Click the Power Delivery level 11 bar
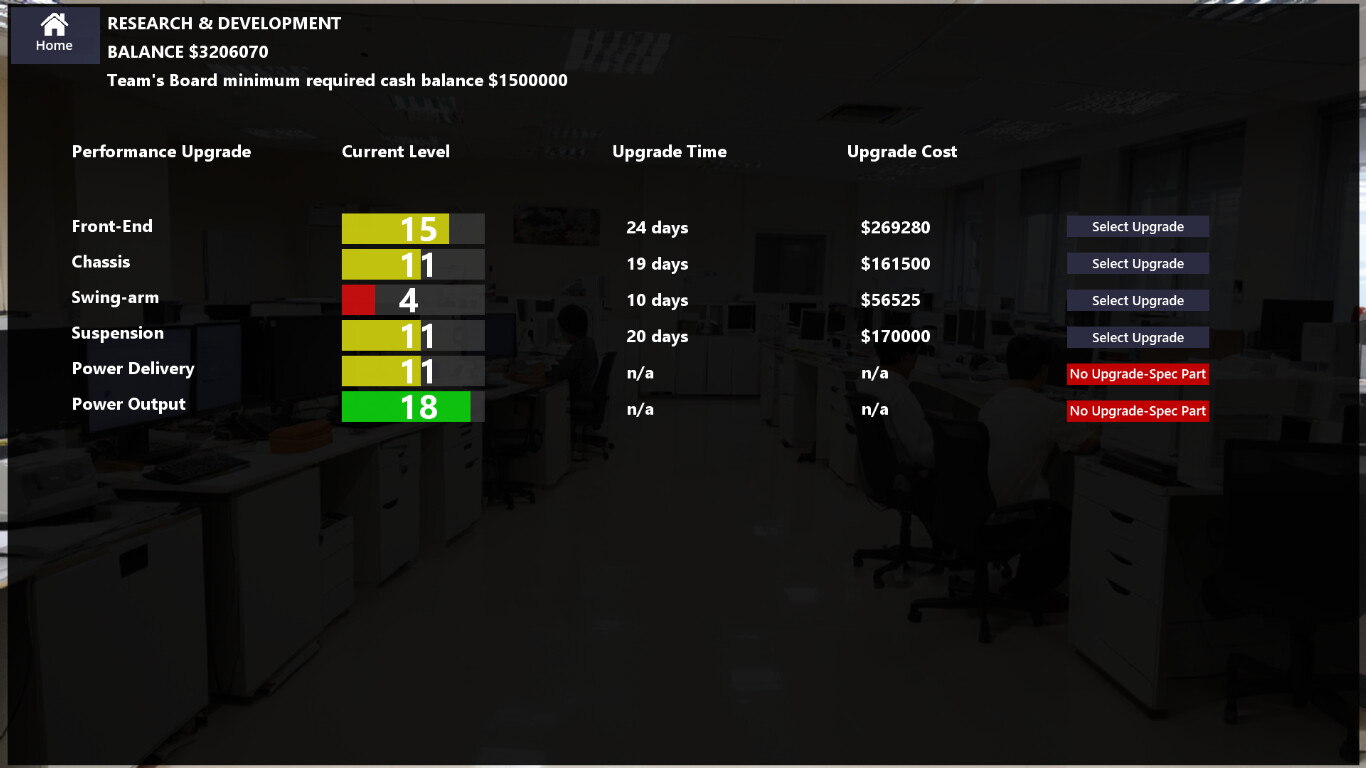1366x768 pixels. pyautogui.click(x=413, y=371)
